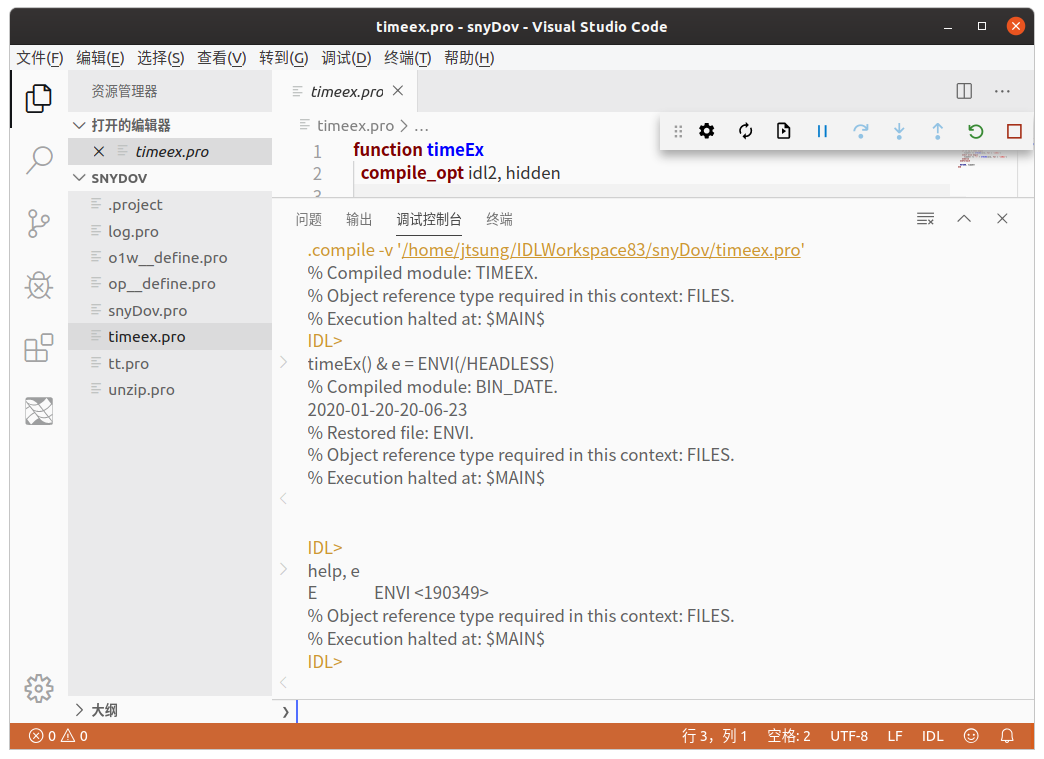Open the 终端(T) menu
This screenshot has width=1044, height=759.
[x=407, y=59]
